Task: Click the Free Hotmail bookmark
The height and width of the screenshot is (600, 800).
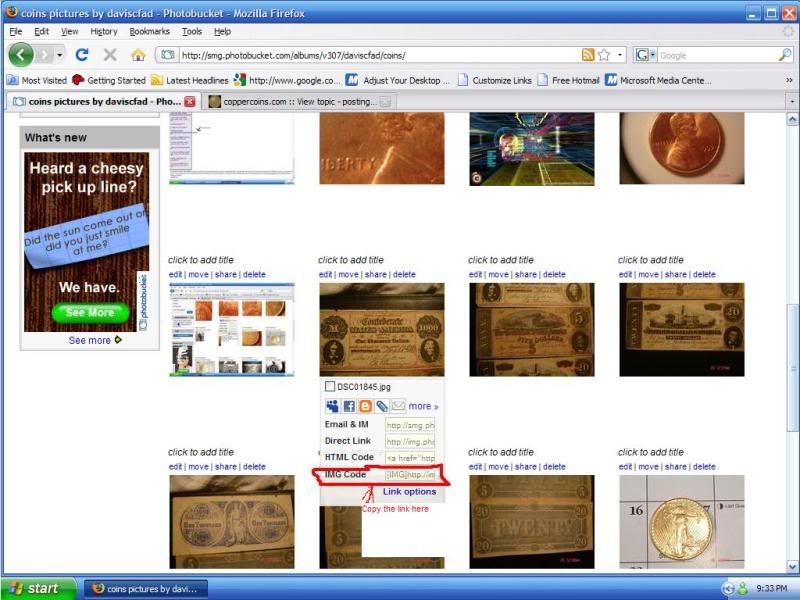Action: point(569,81)
